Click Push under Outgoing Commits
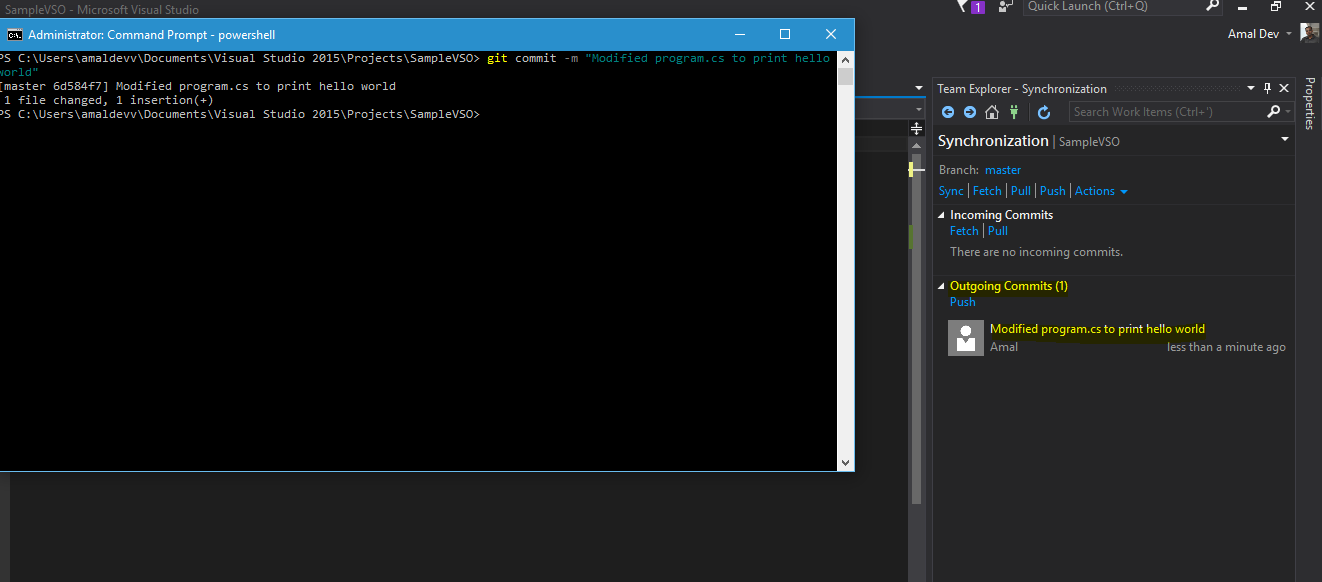 click(x=962, y=302)
